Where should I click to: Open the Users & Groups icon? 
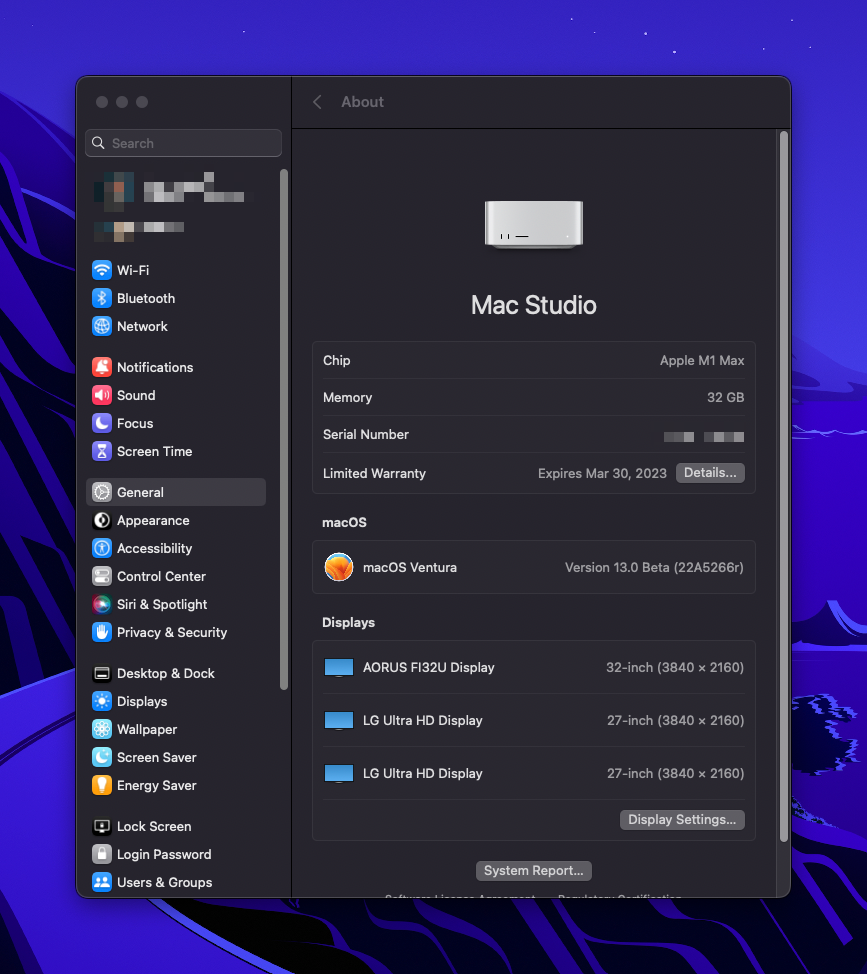tap(102, 882)
